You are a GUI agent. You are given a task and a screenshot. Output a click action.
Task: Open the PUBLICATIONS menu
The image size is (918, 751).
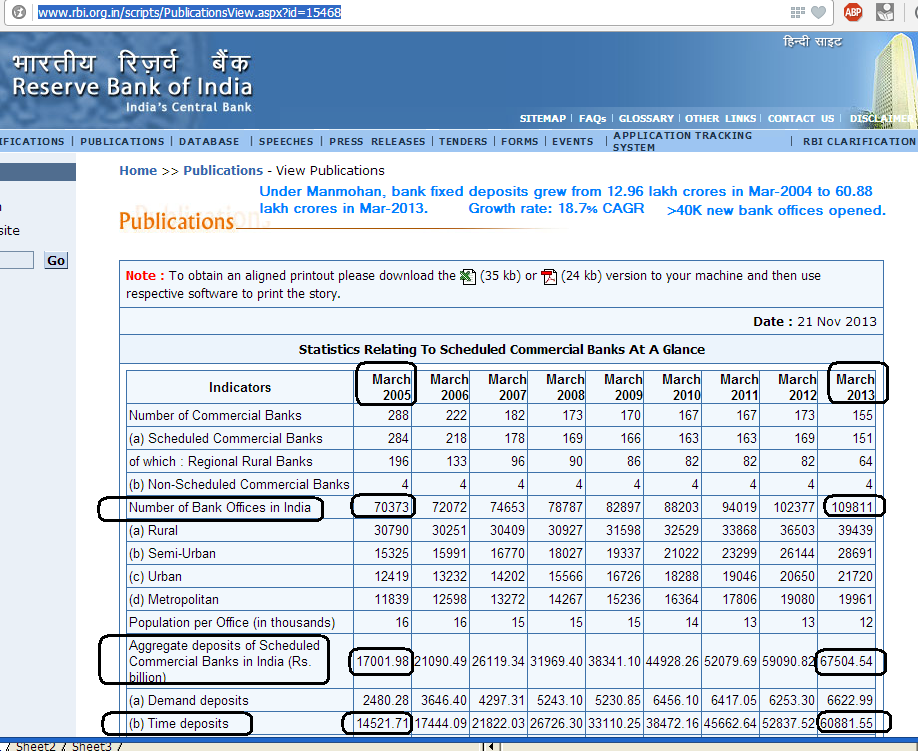[x=122, y=142]
